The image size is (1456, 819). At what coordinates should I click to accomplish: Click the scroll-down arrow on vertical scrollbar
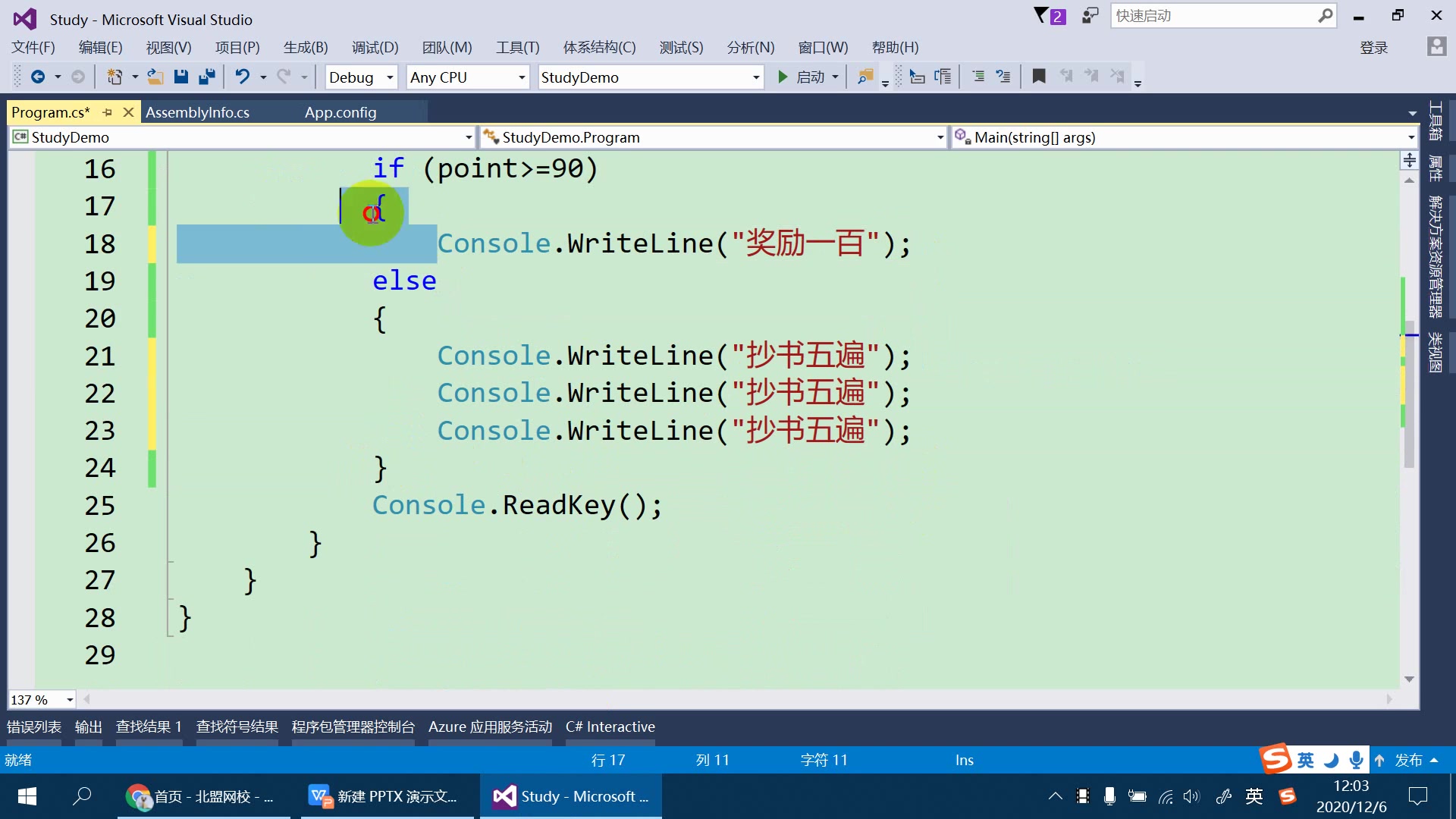coord(1409,679)
